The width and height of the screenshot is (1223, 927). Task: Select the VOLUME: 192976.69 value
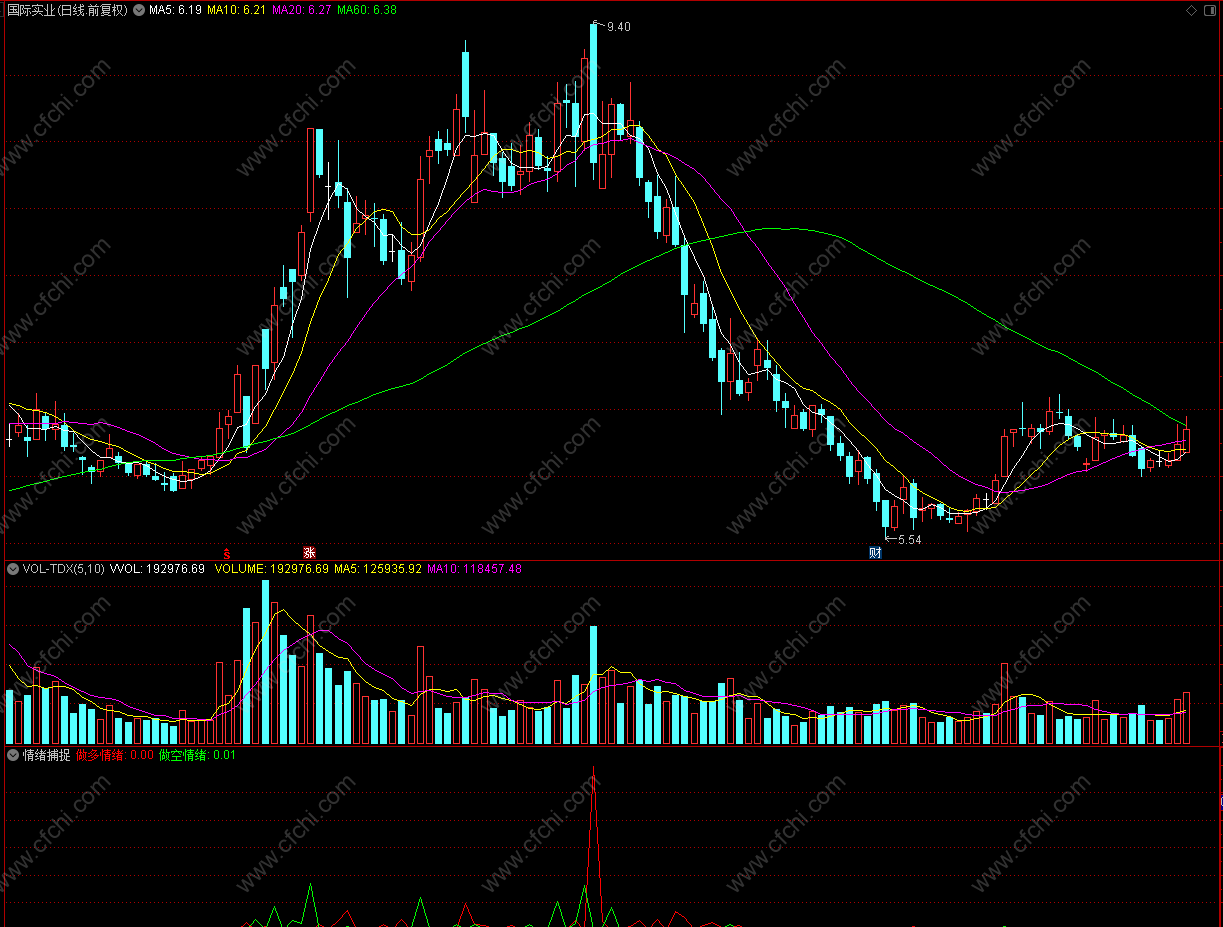pyautogui.click(x=272, y=569)
